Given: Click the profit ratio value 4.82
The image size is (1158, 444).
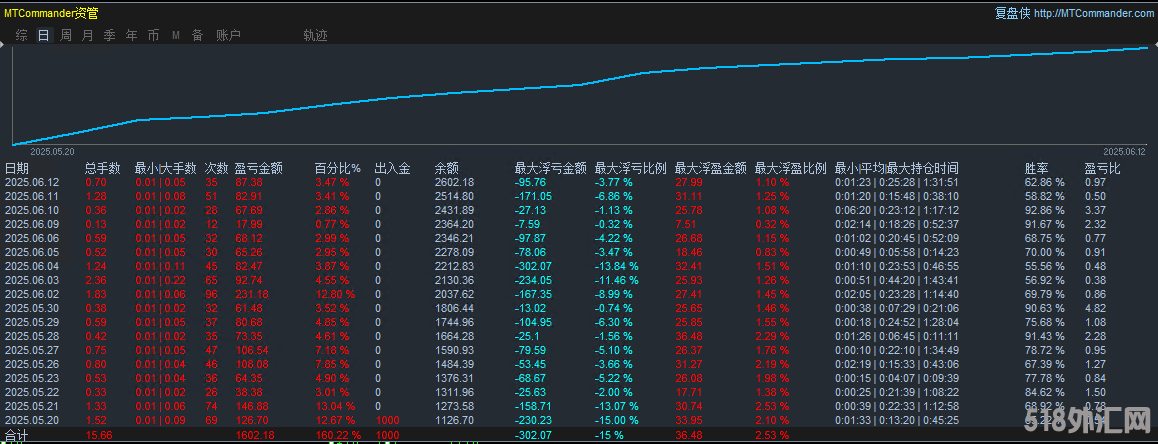Looking at the screenshot, I should 1094,307.
